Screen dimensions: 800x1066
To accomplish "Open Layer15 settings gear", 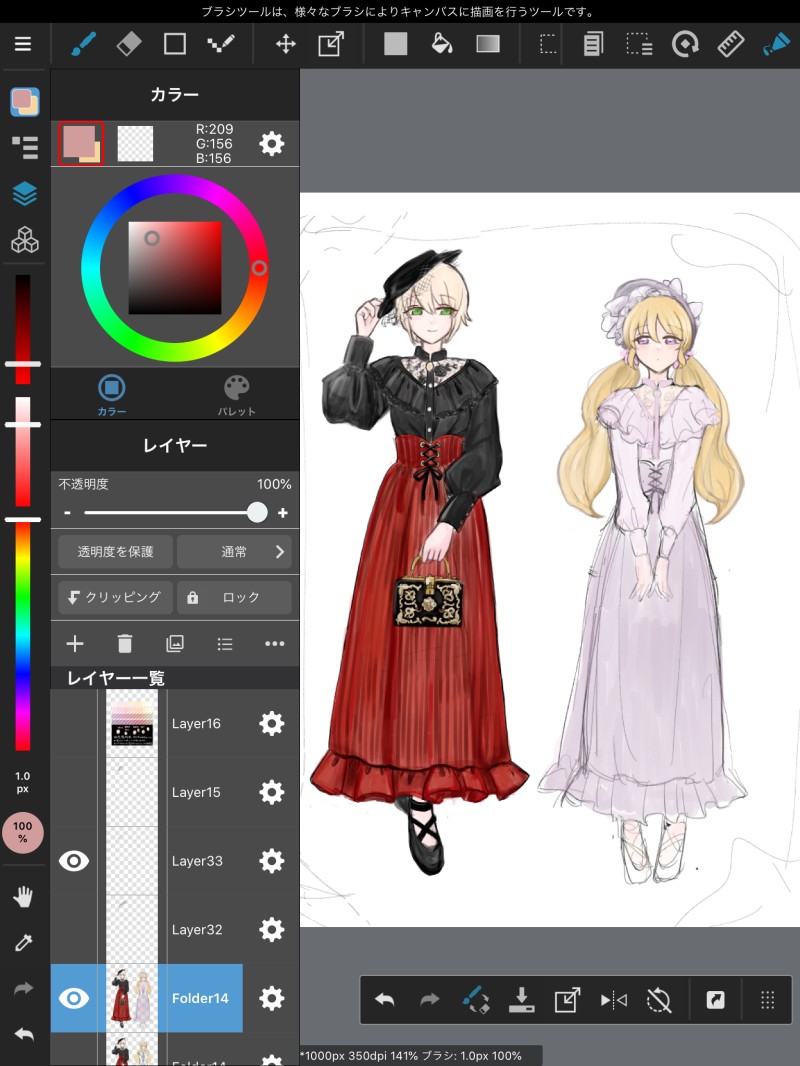I will [272, 792].
